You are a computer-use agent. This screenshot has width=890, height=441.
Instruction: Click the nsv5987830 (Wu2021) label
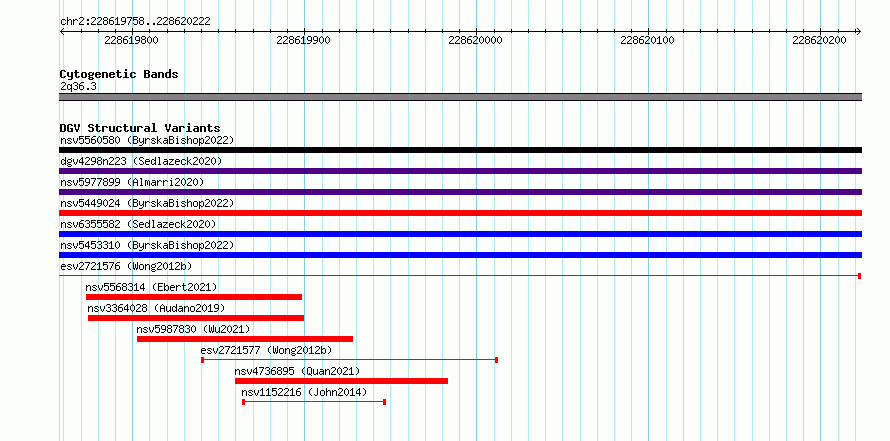pos(193,329)
